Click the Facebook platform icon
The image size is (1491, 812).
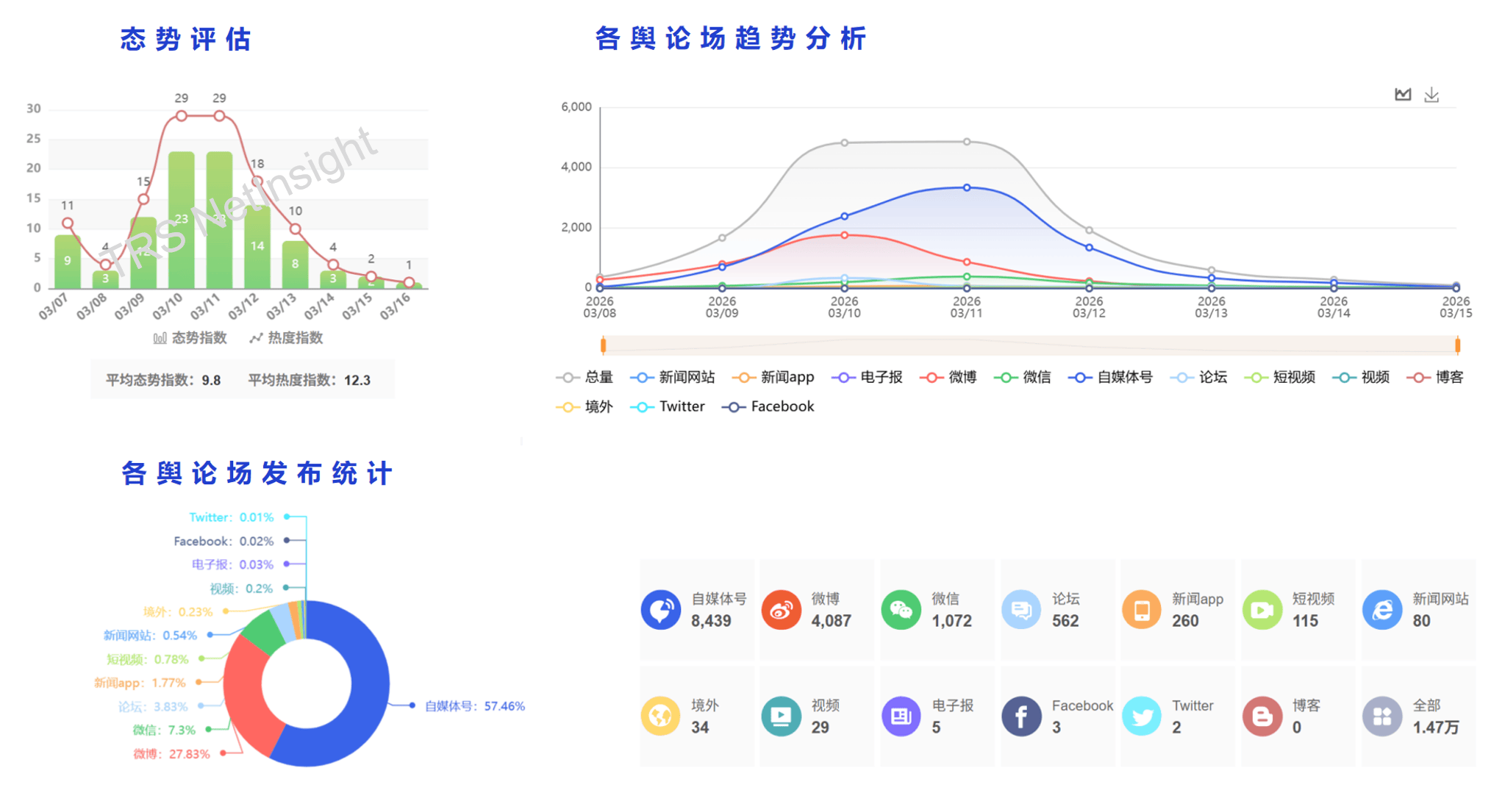pyautogui.click(x=1021, y=716)
